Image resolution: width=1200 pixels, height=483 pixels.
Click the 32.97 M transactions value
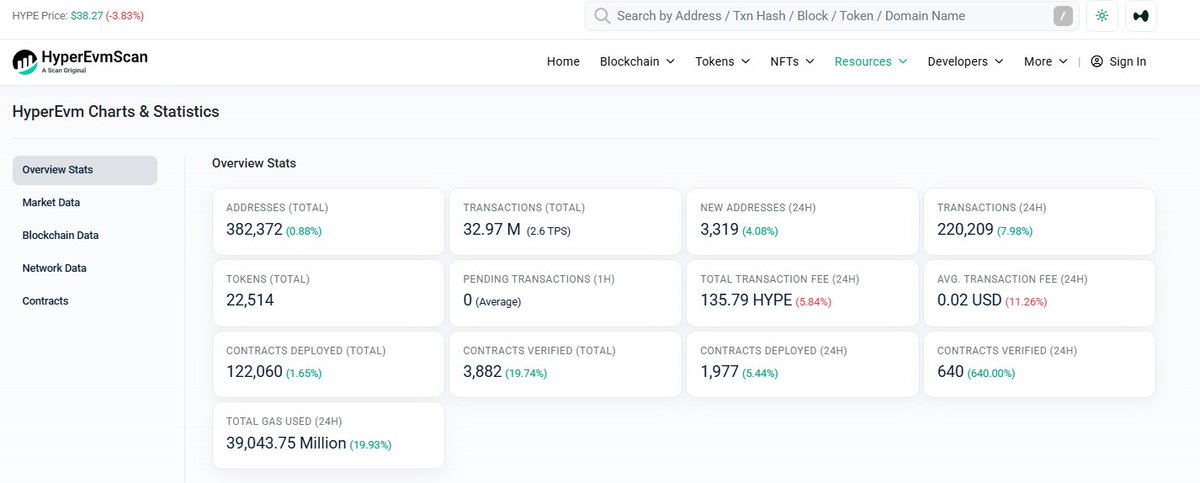[x=491, y=229]
